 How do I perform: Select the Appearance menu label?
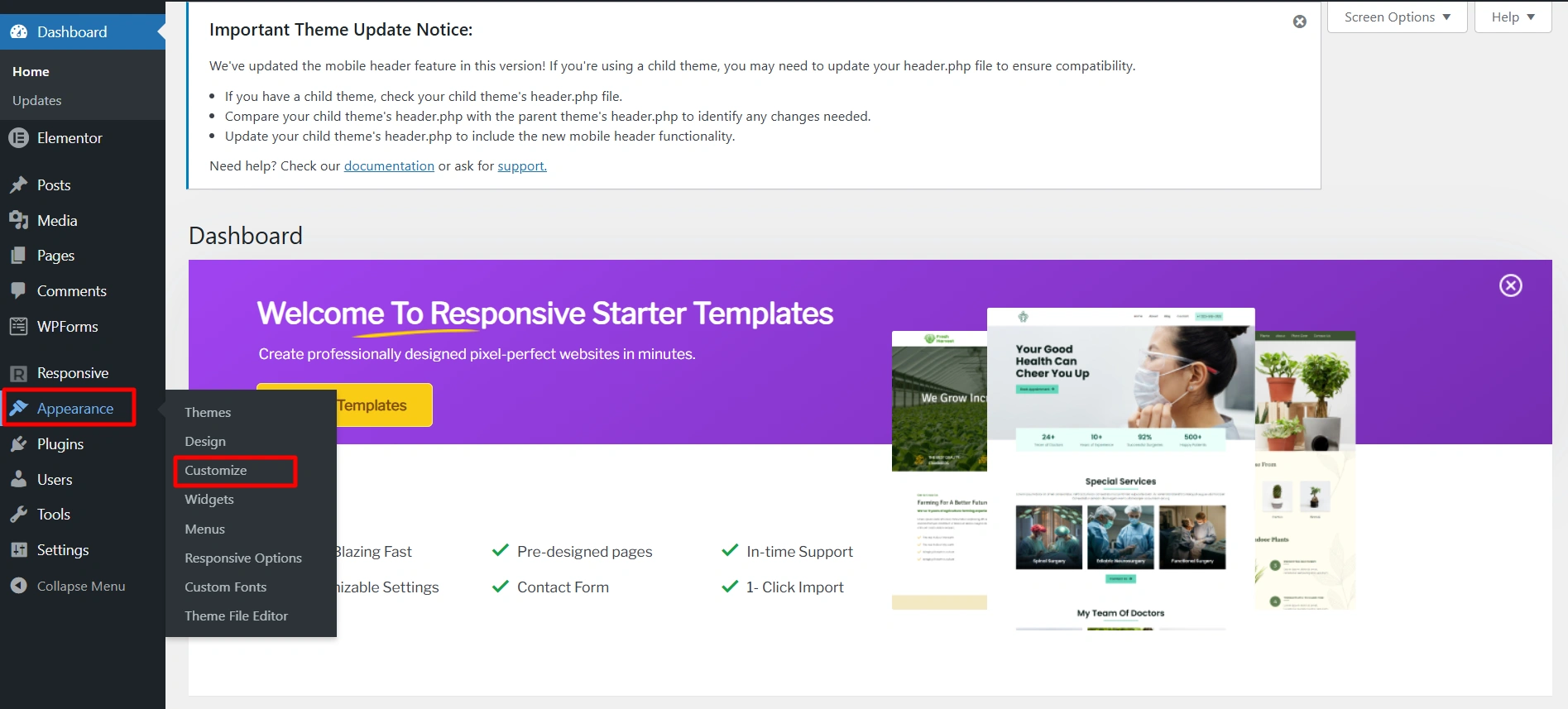tap(75, 409)
